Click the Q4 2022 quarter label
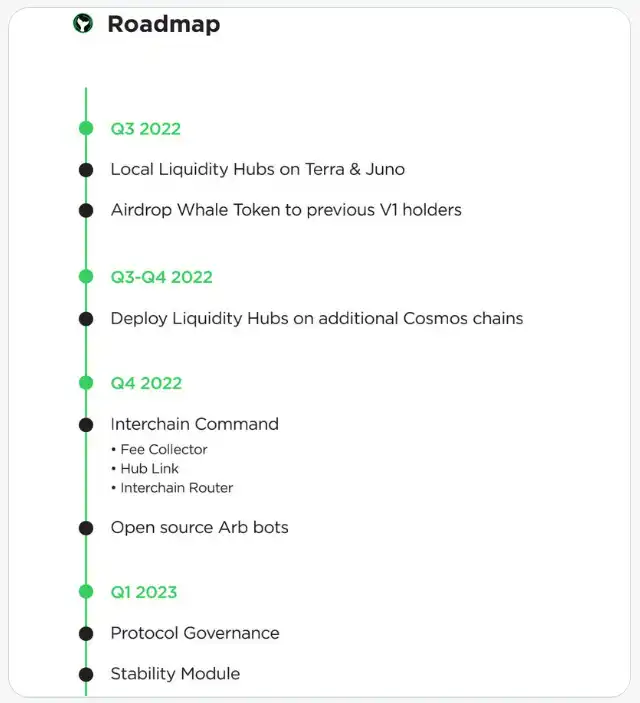Image resolution: width=640 pixels, height=703 pixels. tap(146, 383)
